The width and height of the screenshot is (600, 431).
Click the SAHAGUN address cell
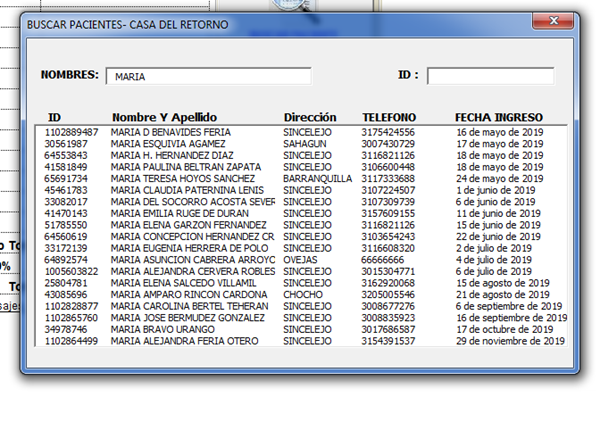pyautogui.click(x=305, y=144)
